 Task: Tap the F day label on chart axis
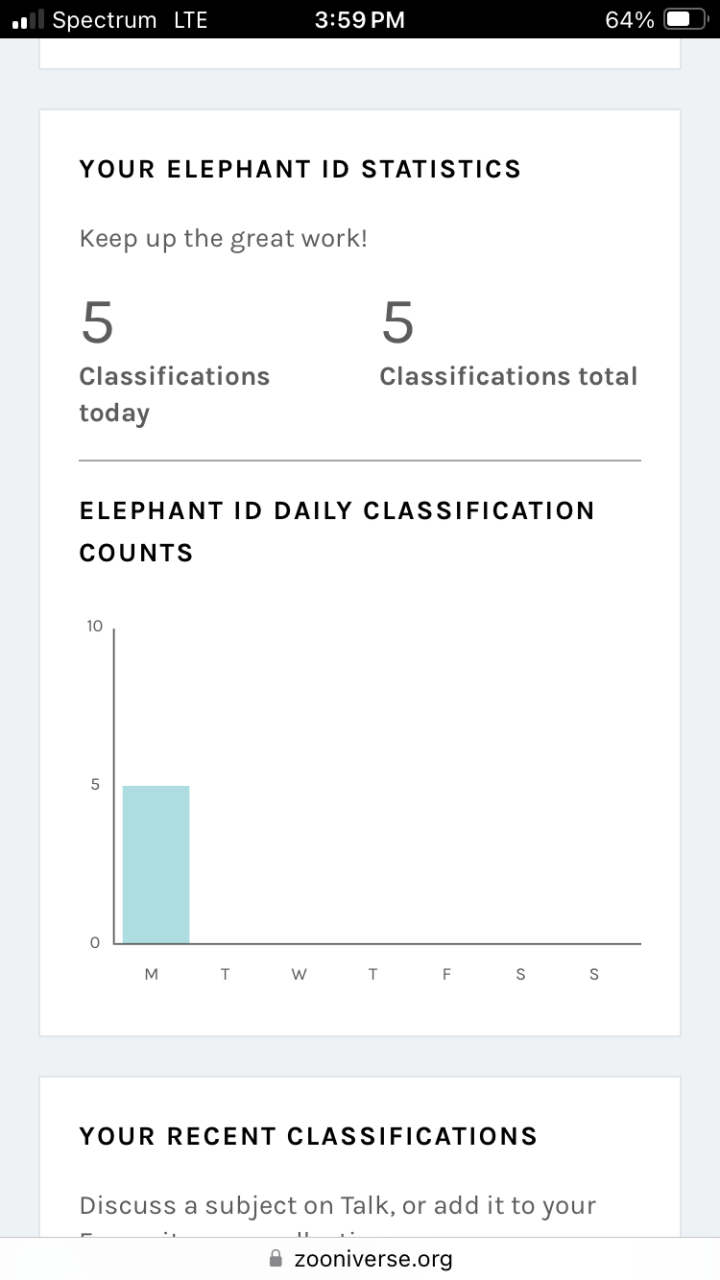click(x=446, y=974)
